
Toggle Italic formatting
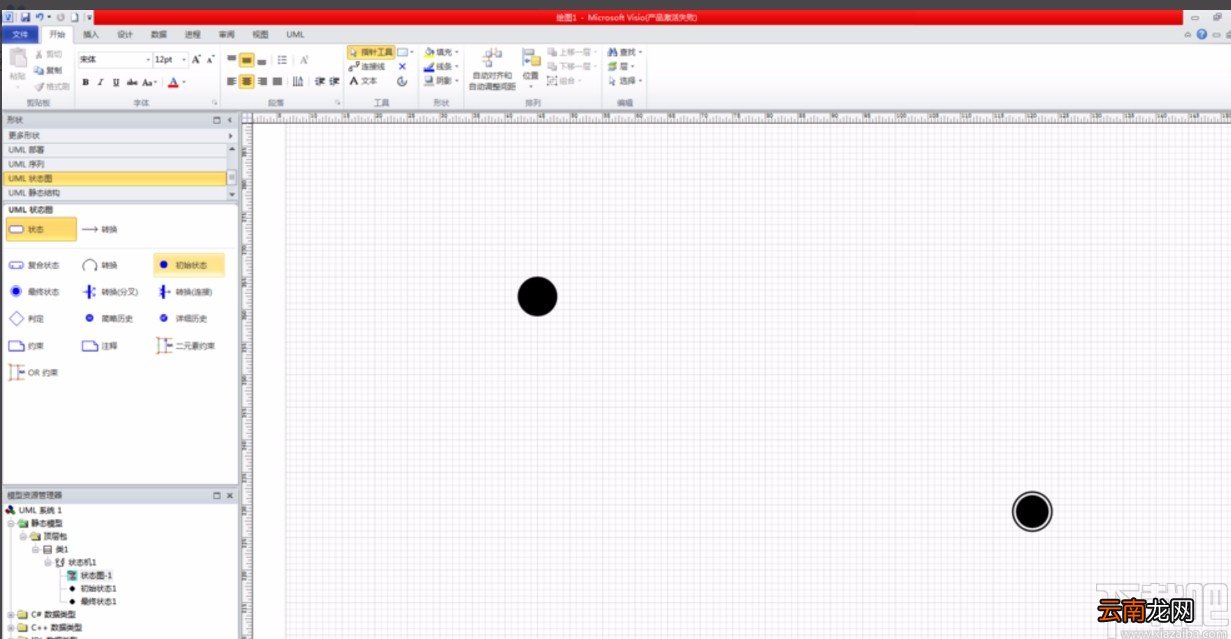click(x=100, y=82)
